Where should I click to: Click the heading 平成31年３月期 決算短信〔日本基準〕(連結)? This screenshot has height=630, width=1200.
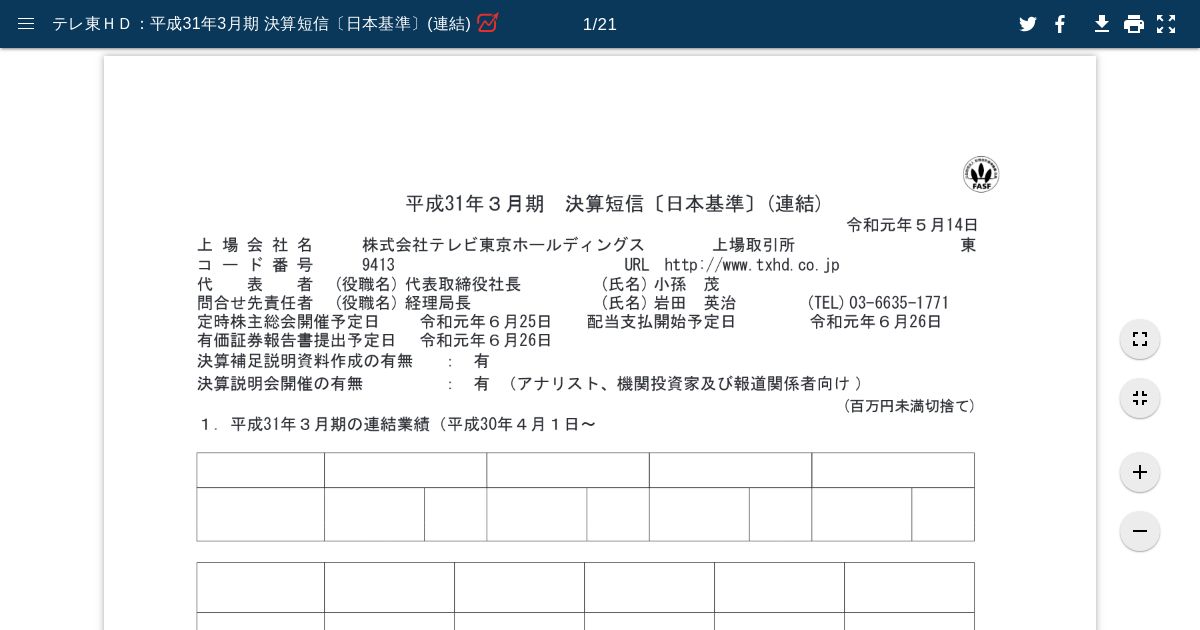(615, 204)
